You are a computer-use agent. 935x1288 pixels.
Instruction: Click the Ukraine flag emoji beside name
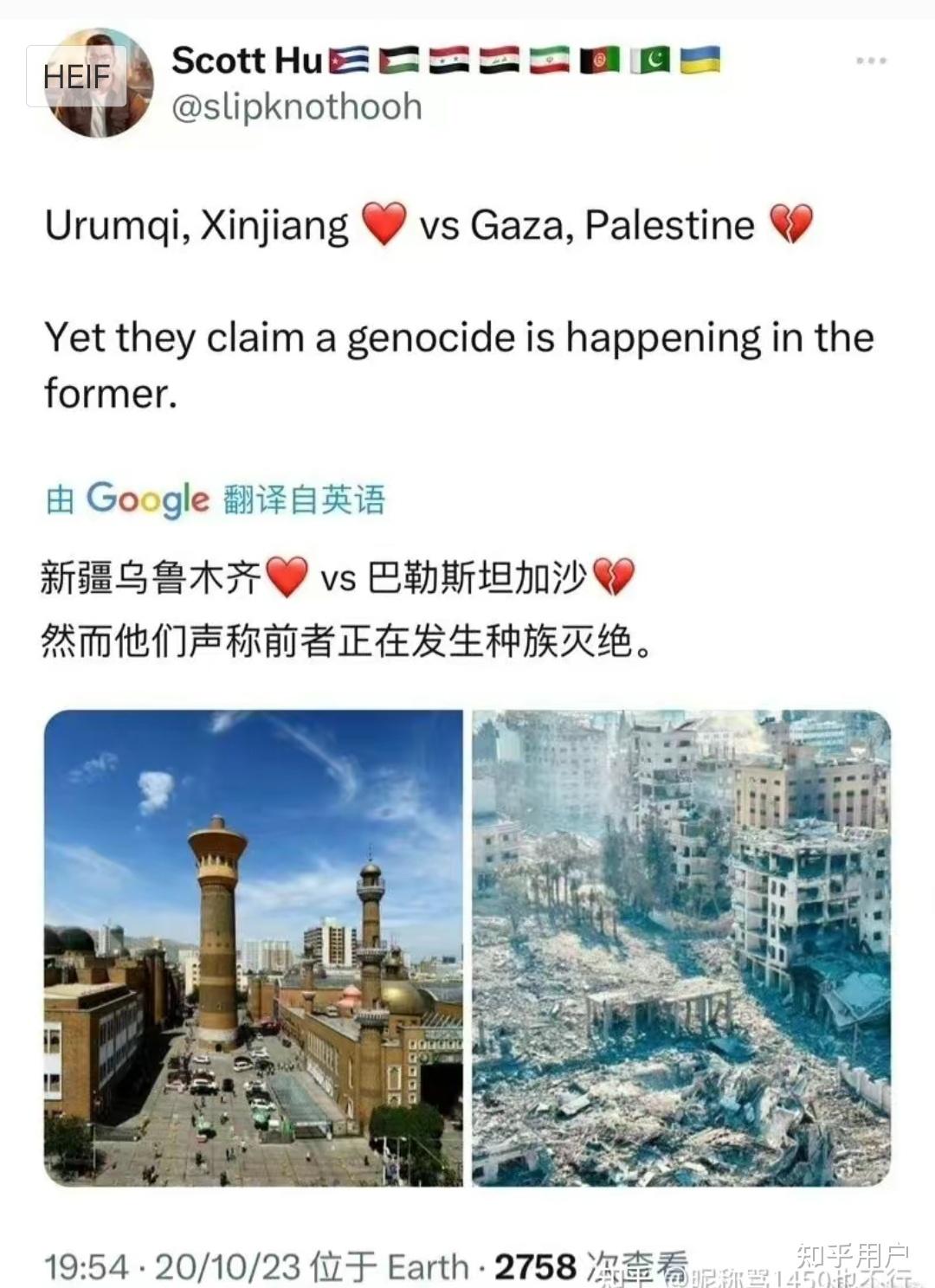pos(700,60)
